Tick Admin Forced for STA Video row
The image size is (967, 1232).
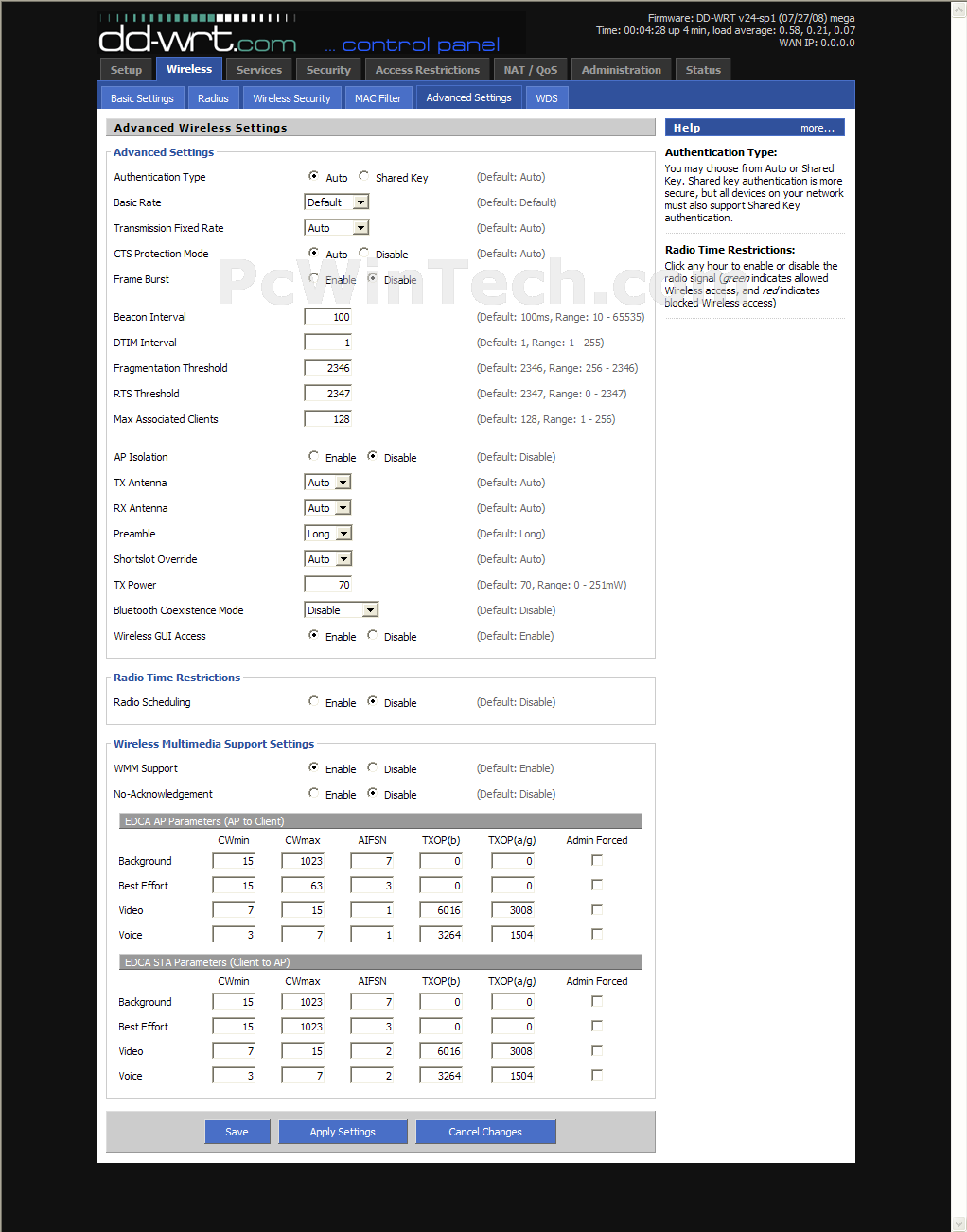click(596, 1050)
